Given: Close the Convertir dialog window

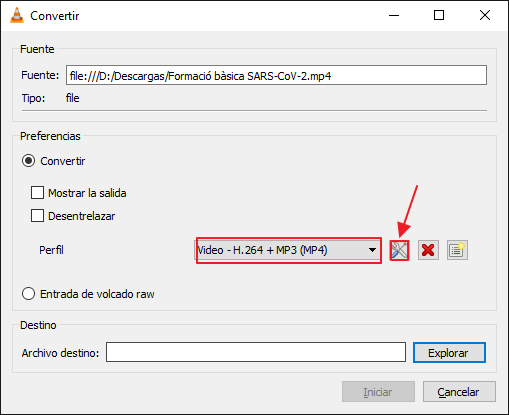Looking at the screenshot, I should click(x=485, y=15).
